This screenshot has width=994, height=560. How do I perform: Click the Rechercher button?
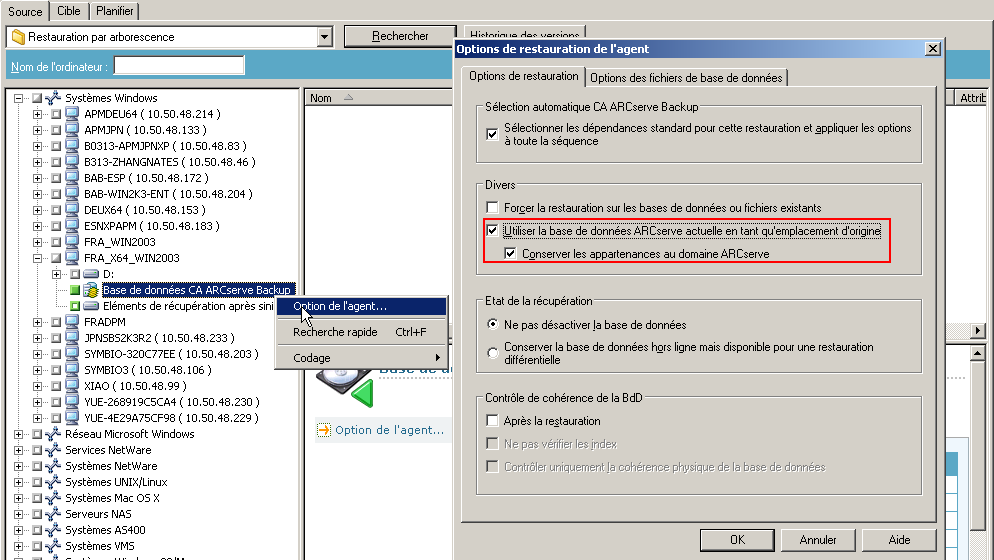[x=400, y=37]
